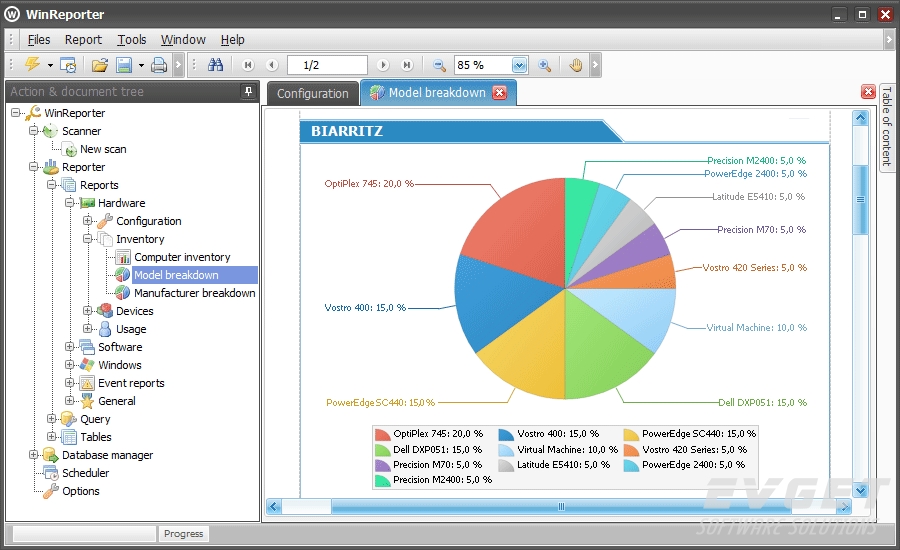Select the General tree item

(x=117, y=401)
